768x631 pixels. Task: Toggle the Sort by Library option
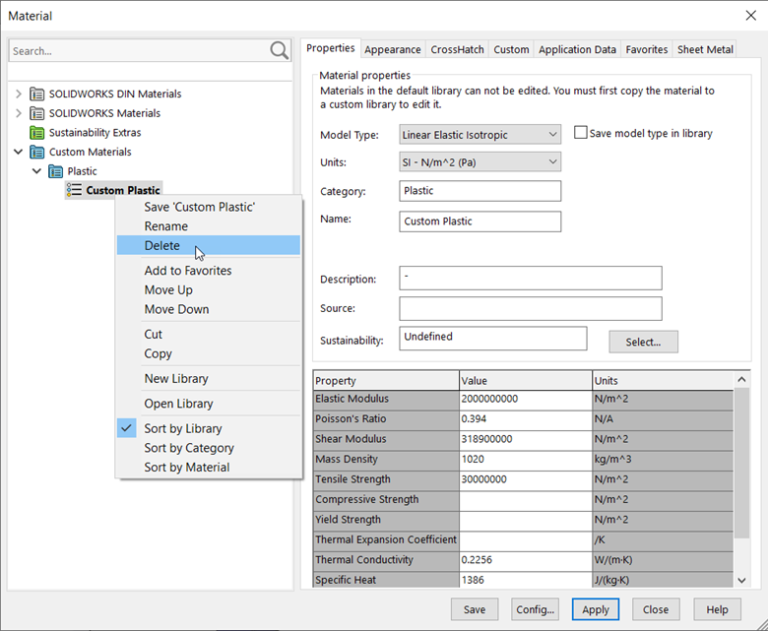click(x=183, y=428)
